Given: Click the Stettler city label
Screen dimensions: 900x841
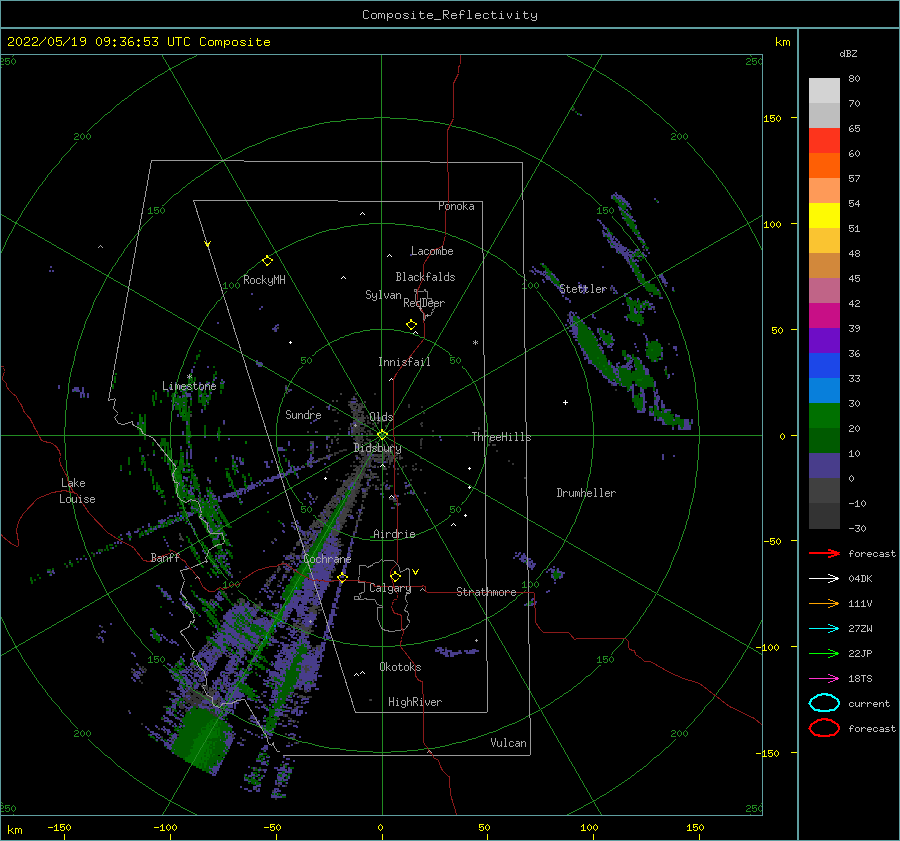Looking at the screenshot, I should pos(583,289).
